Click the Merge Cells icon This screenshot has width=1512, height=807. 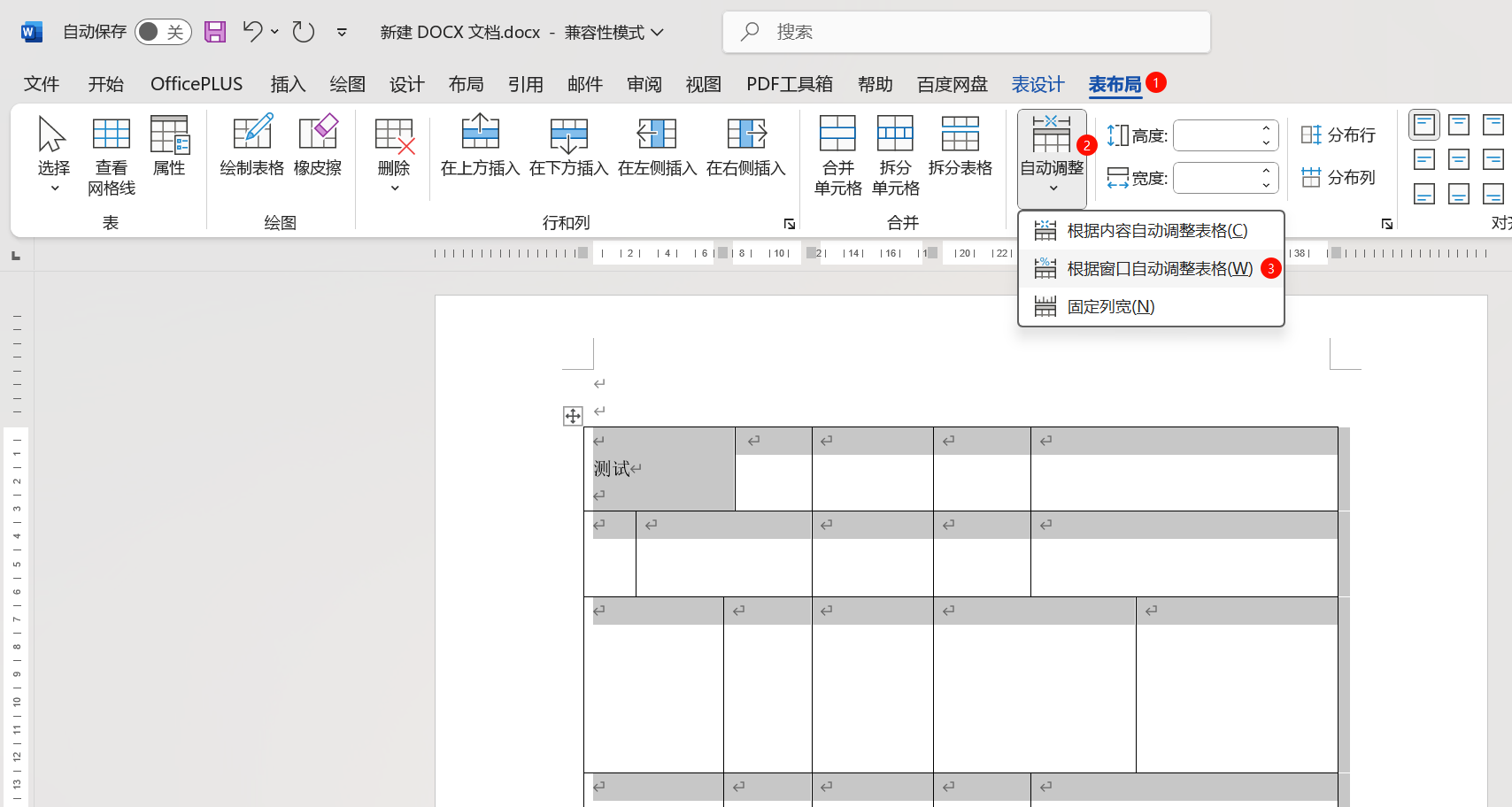point(837,155)
